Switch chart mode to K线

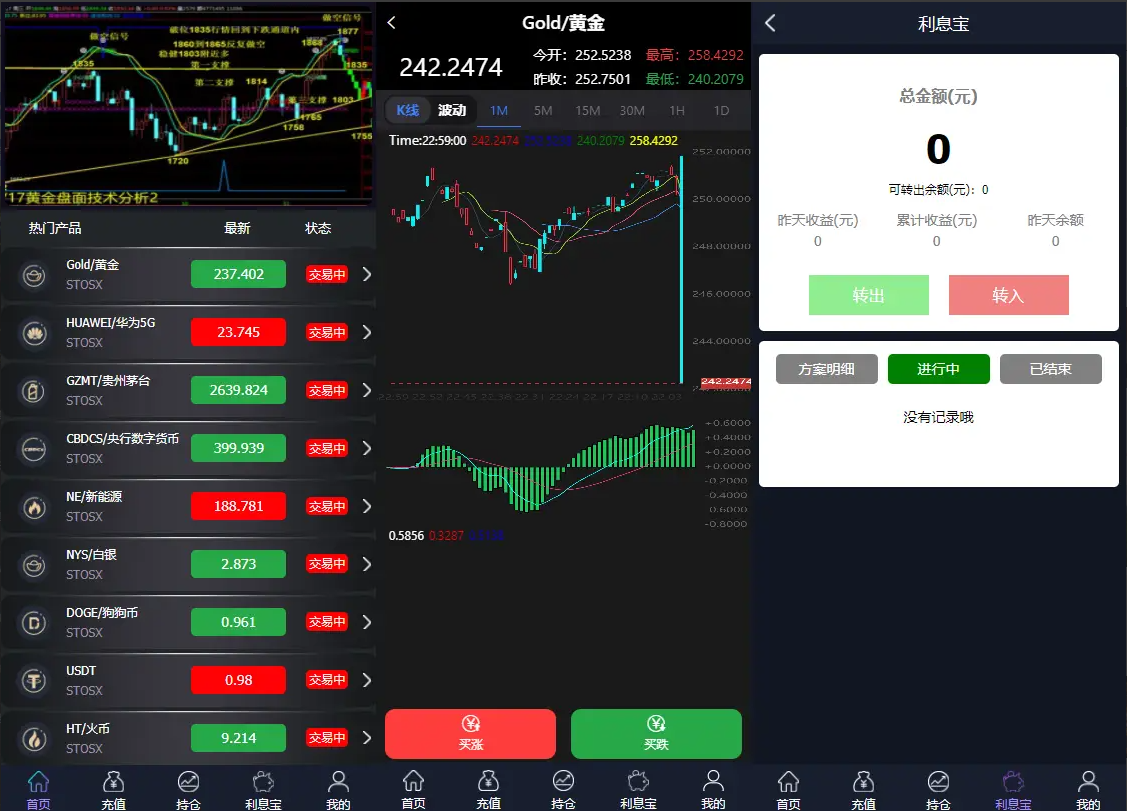(408, 110)
